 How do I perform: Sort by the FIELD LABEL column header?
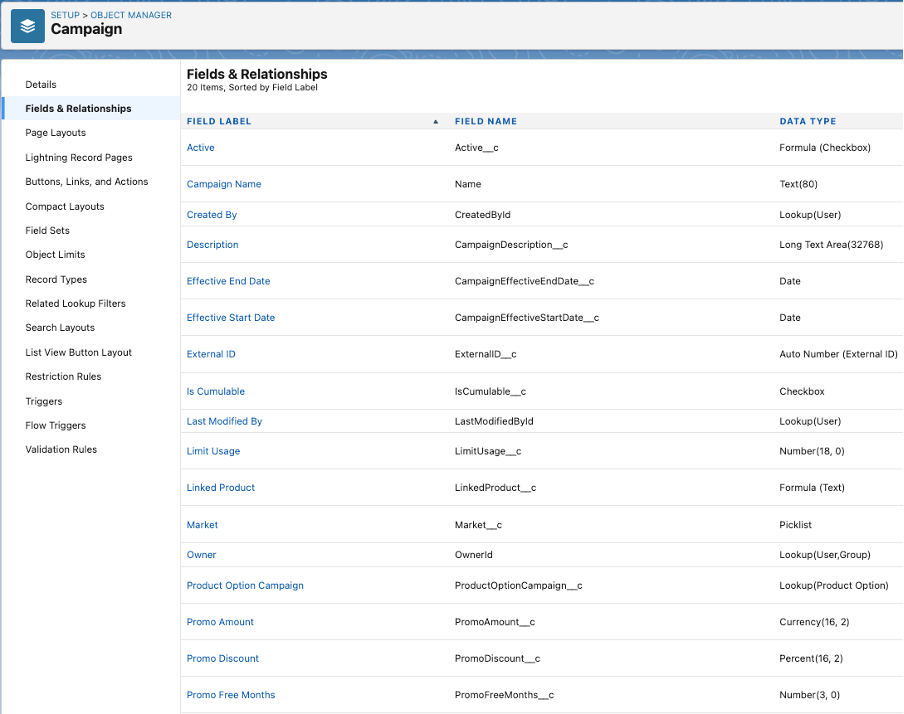[x=219, y=121]
